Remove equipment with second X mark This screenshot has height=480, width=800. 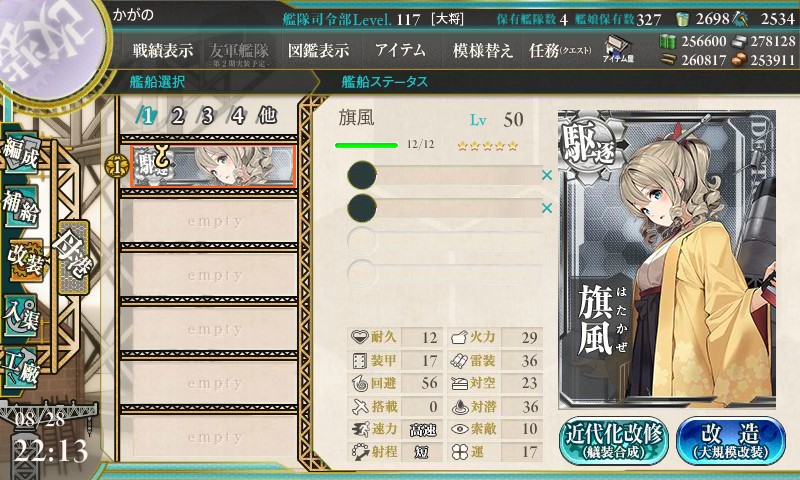546,208
